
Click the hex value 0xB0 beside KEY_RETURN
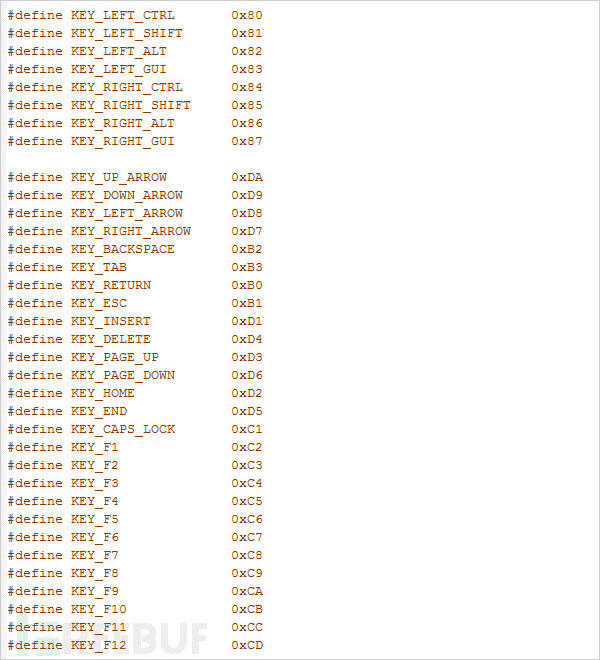pos(247,285)
